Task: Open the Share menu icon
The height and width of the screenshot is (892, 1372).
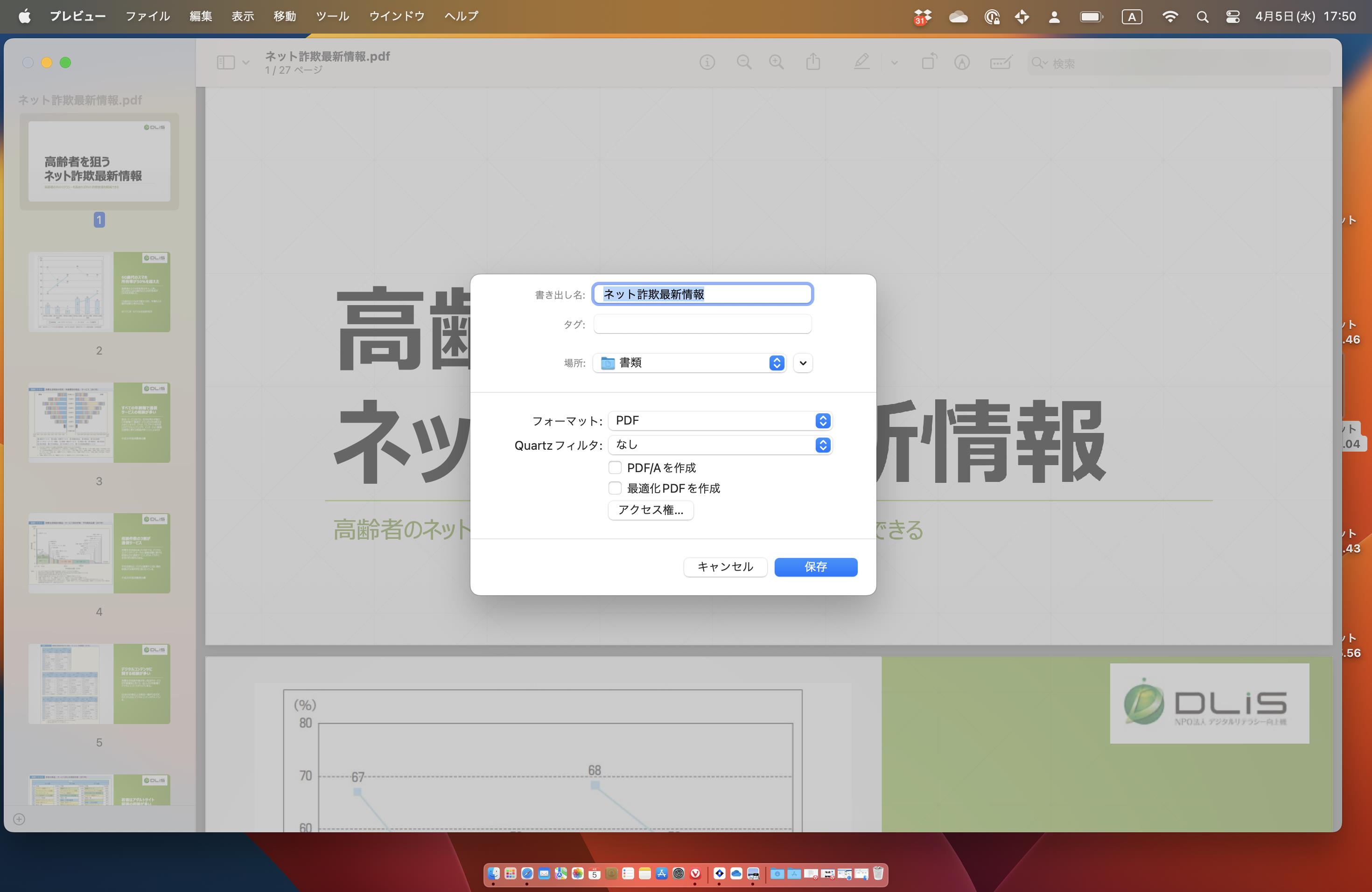Action: (813, 62)
